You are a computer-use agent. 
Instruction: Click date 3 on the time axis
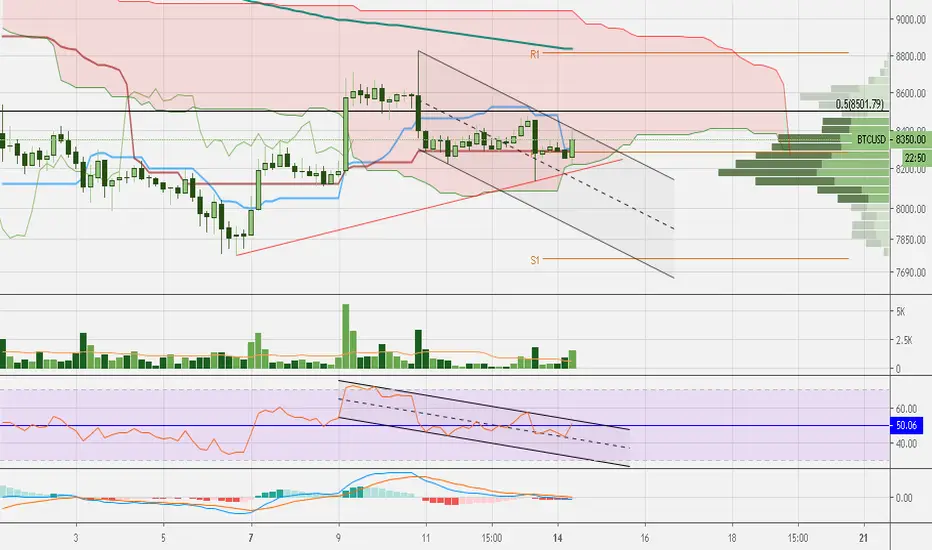[x=76, y=538]
